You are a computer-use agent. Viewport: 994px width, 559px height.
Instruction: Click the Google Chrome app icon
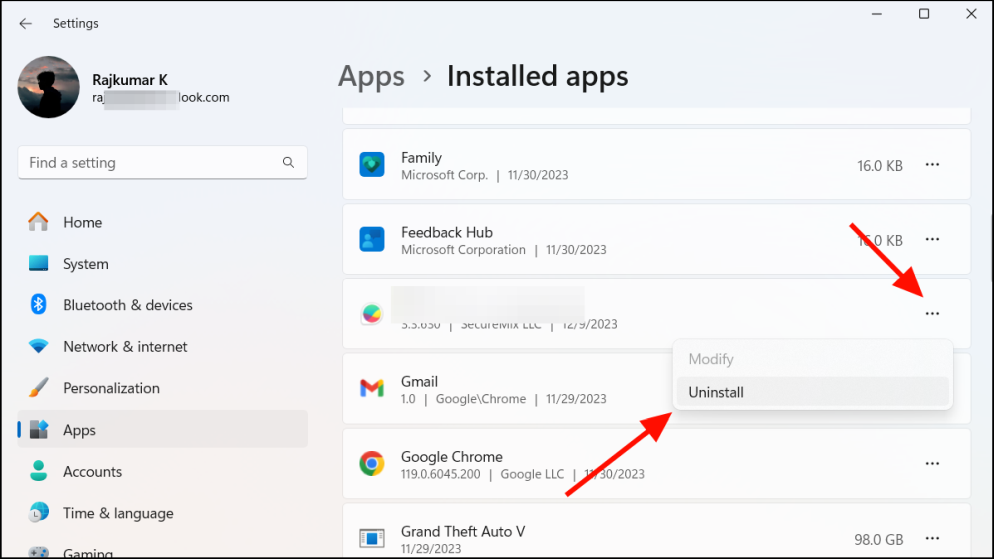coord(372,464)
